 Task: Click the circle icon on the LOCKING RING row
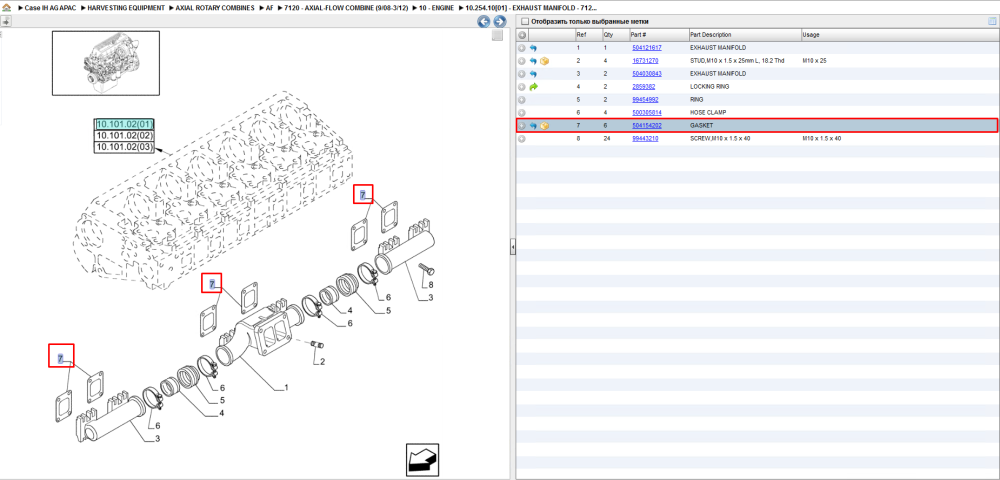[x=522, y=87]
